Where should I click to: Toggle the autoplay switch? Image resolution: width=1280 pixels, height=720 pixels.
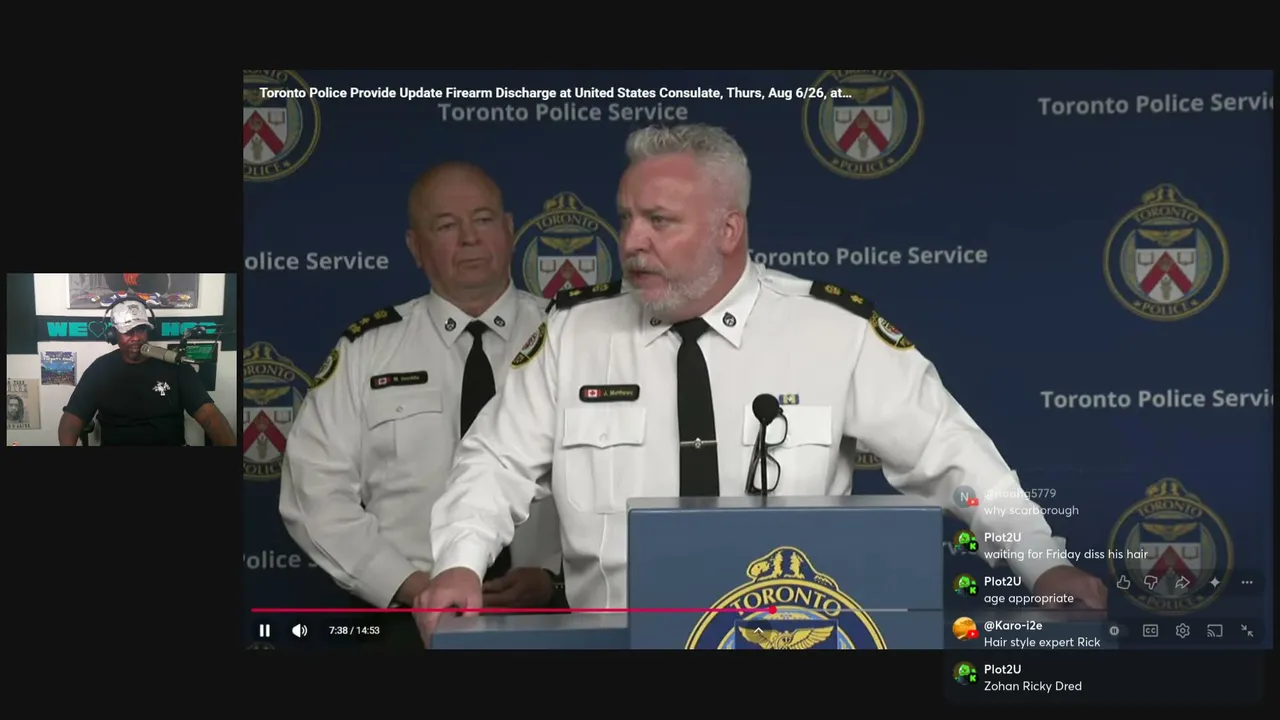tap(1114, 631)
